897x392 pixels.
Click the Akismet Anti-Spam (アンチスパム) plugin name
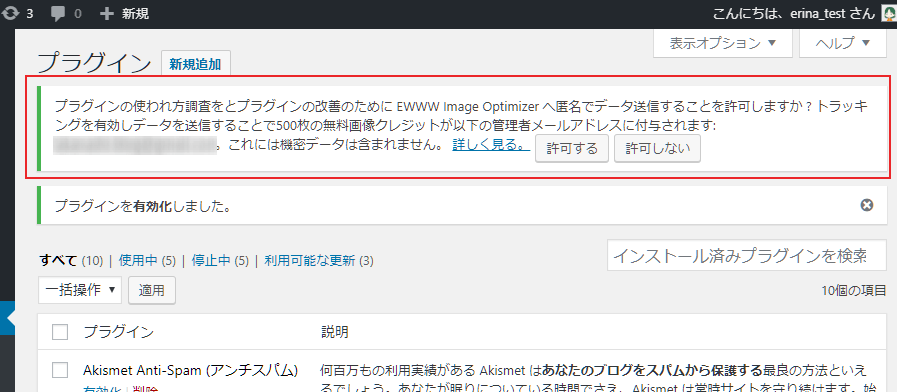click(190, 370)
